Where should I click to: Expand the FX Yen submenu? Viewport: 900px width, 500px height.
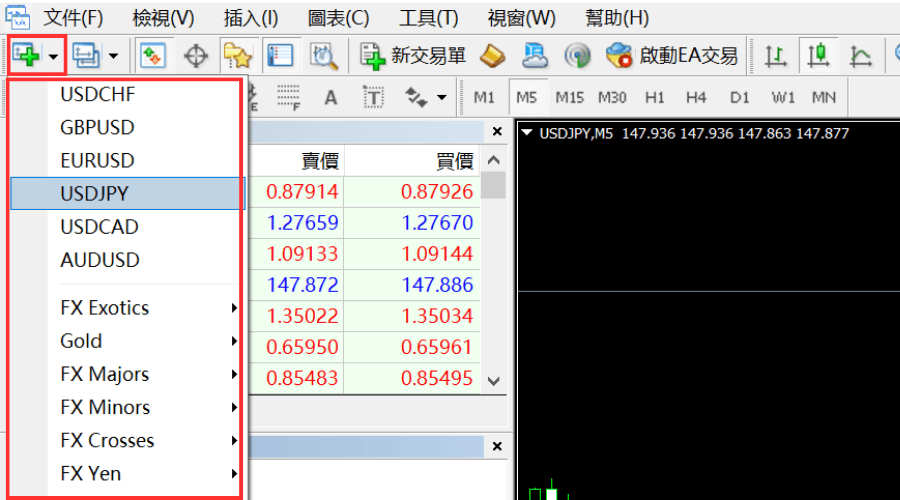point(125,474)
